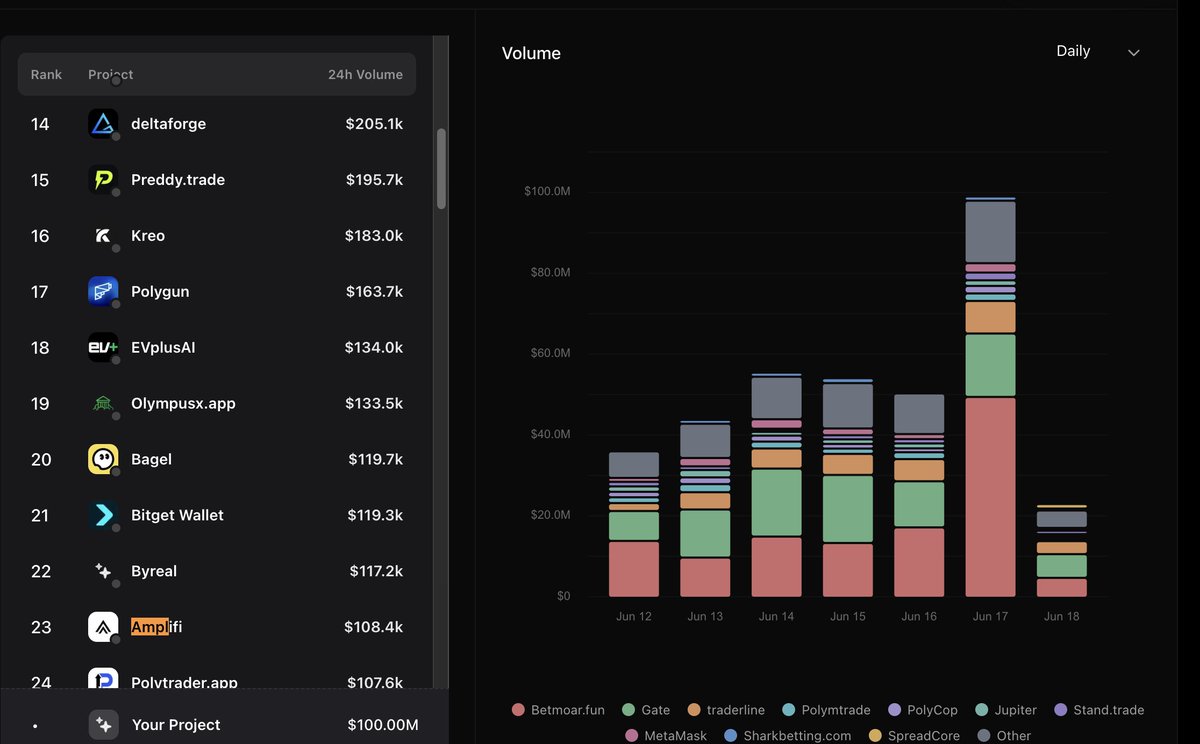Click the $163.7k volume for Polygun
Viewport: 1200px width, 744px height.
(x=374, y=292)
